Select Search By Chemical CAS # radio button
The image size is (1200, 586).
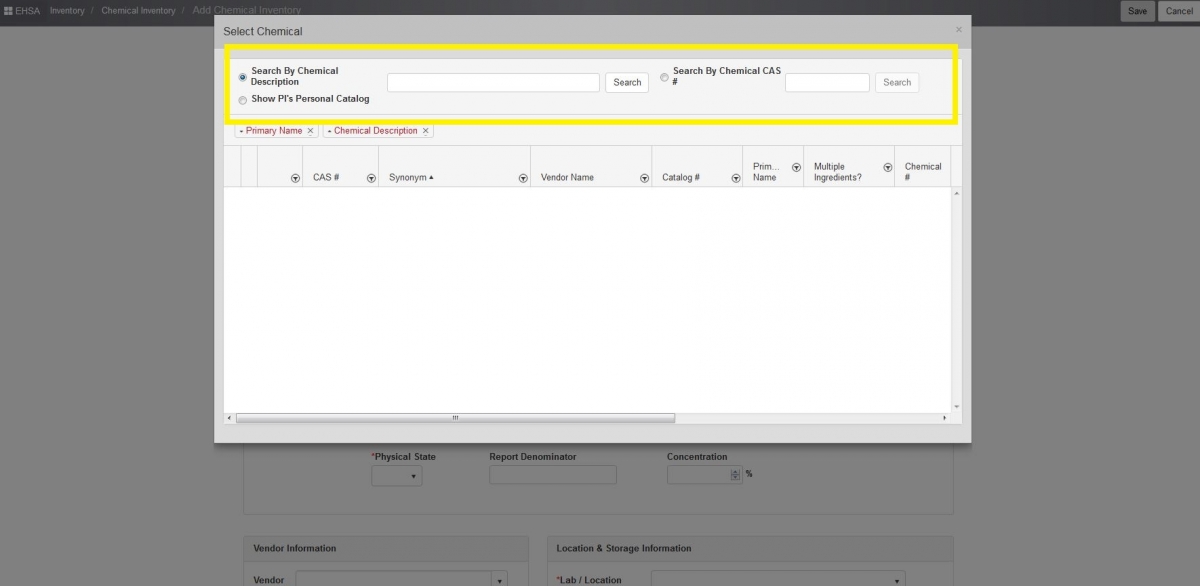coord(664,77)
